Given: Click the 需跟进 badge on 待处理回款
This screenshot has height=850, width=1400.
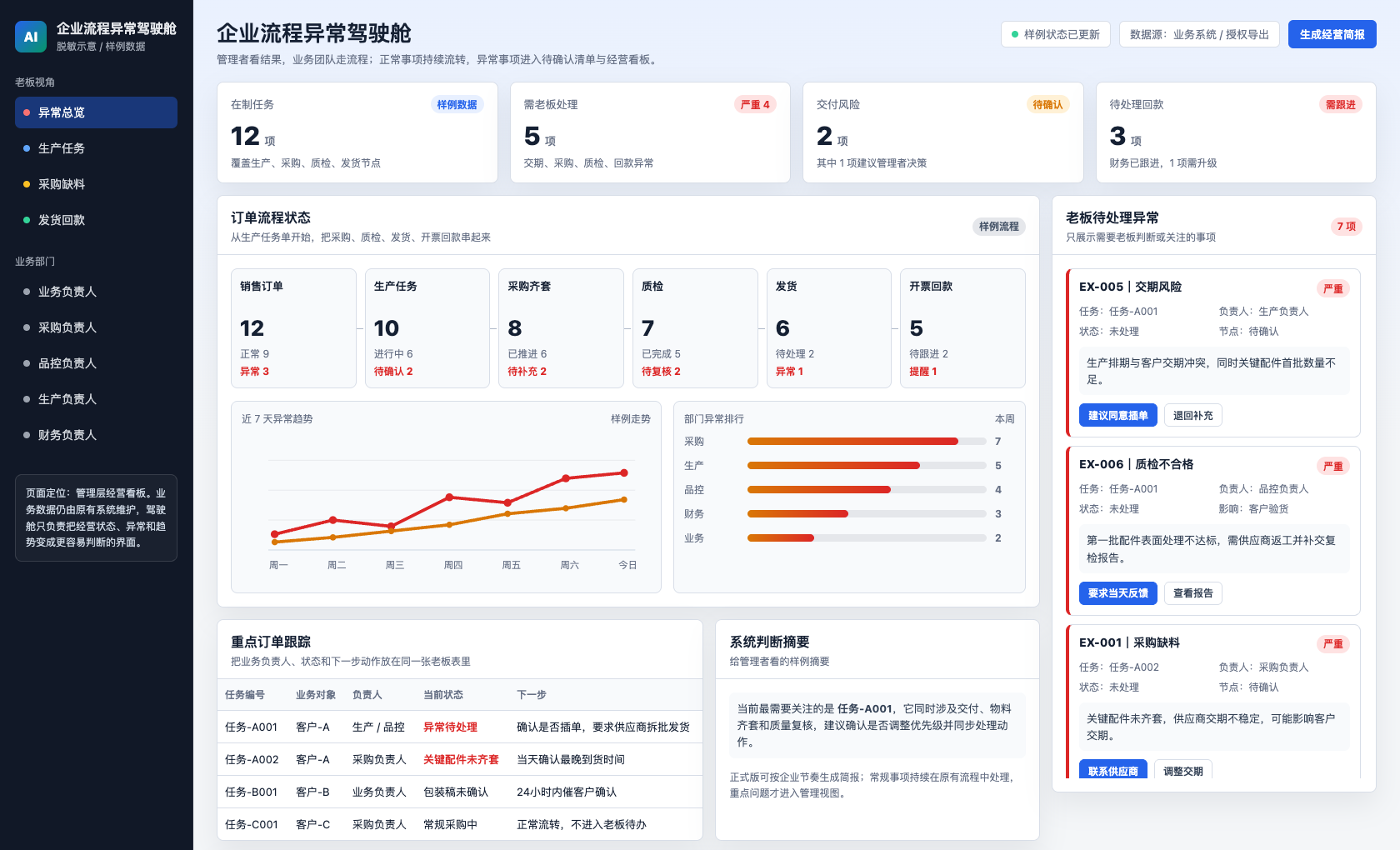Looking at the screenshot, I should [1340, 104].
